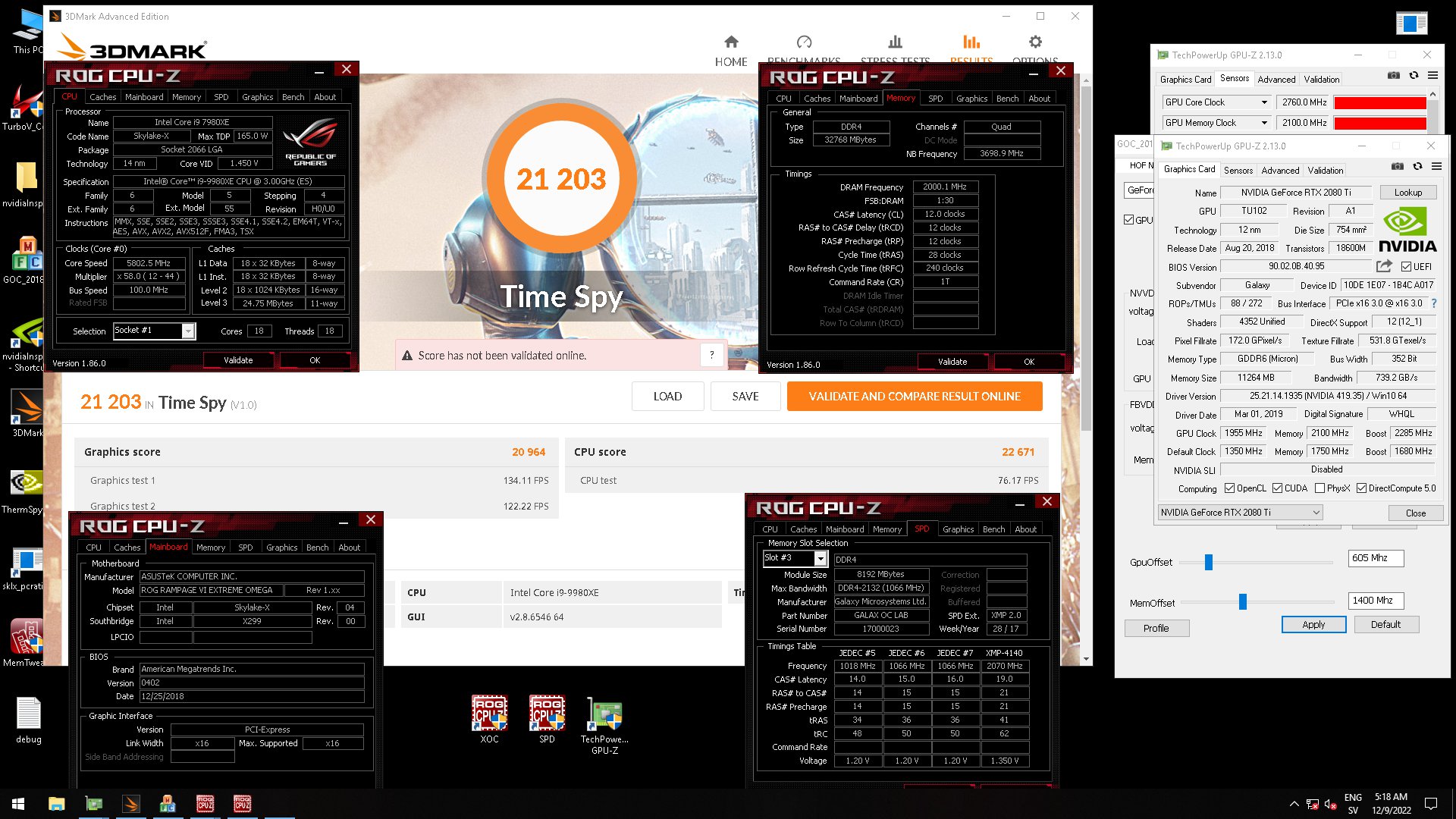Open Validation tab in the front GPU-Z window
The image size is (1456, 819).
click(x=1326, y=171)
